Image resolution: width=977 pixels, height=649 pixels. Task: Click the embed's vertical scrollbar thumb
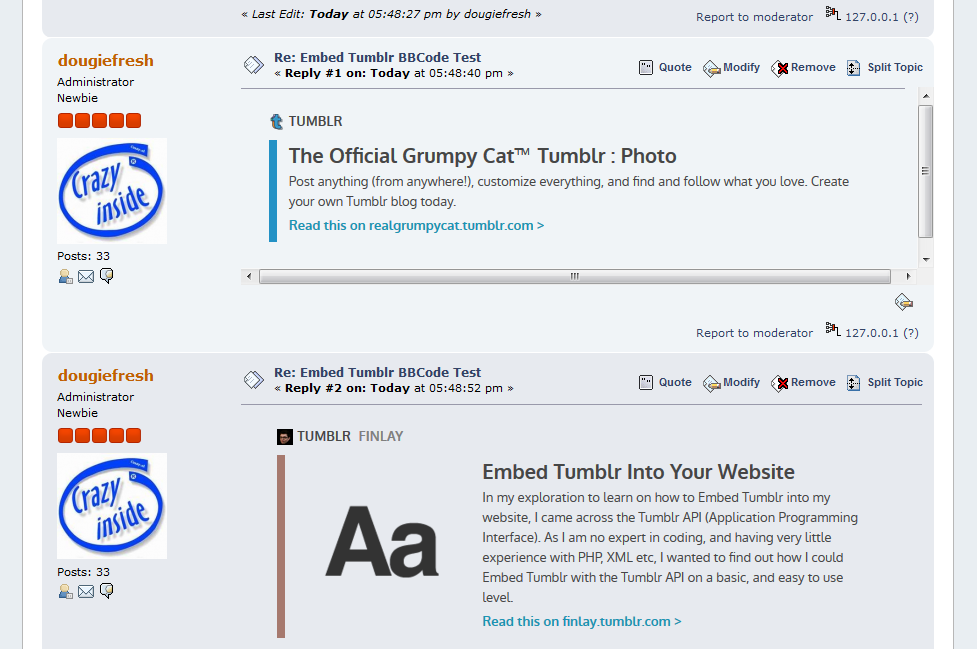click(x=926, y=171)
